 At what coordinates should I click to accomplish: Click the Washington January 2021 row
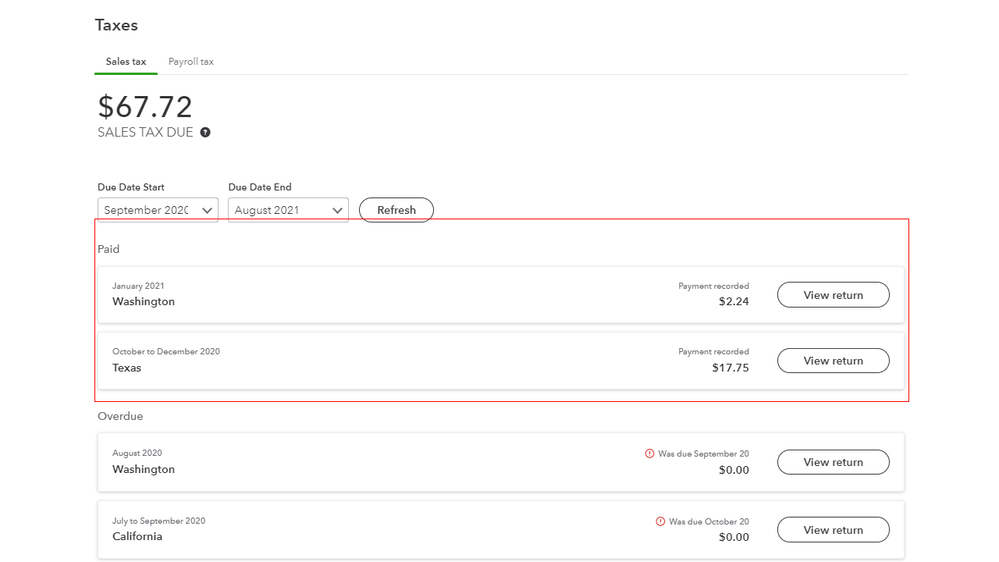tap(400, 295)
